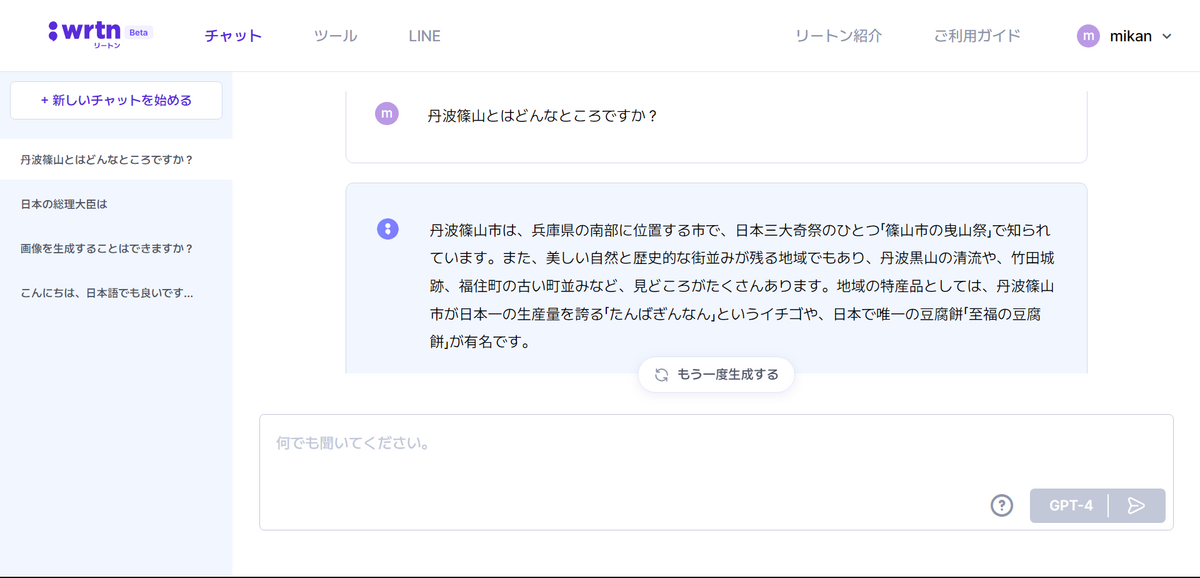Click the AI answer text about 丹波篠山市
This screenshot has height=578, width=1200.
tap(741, 286)
